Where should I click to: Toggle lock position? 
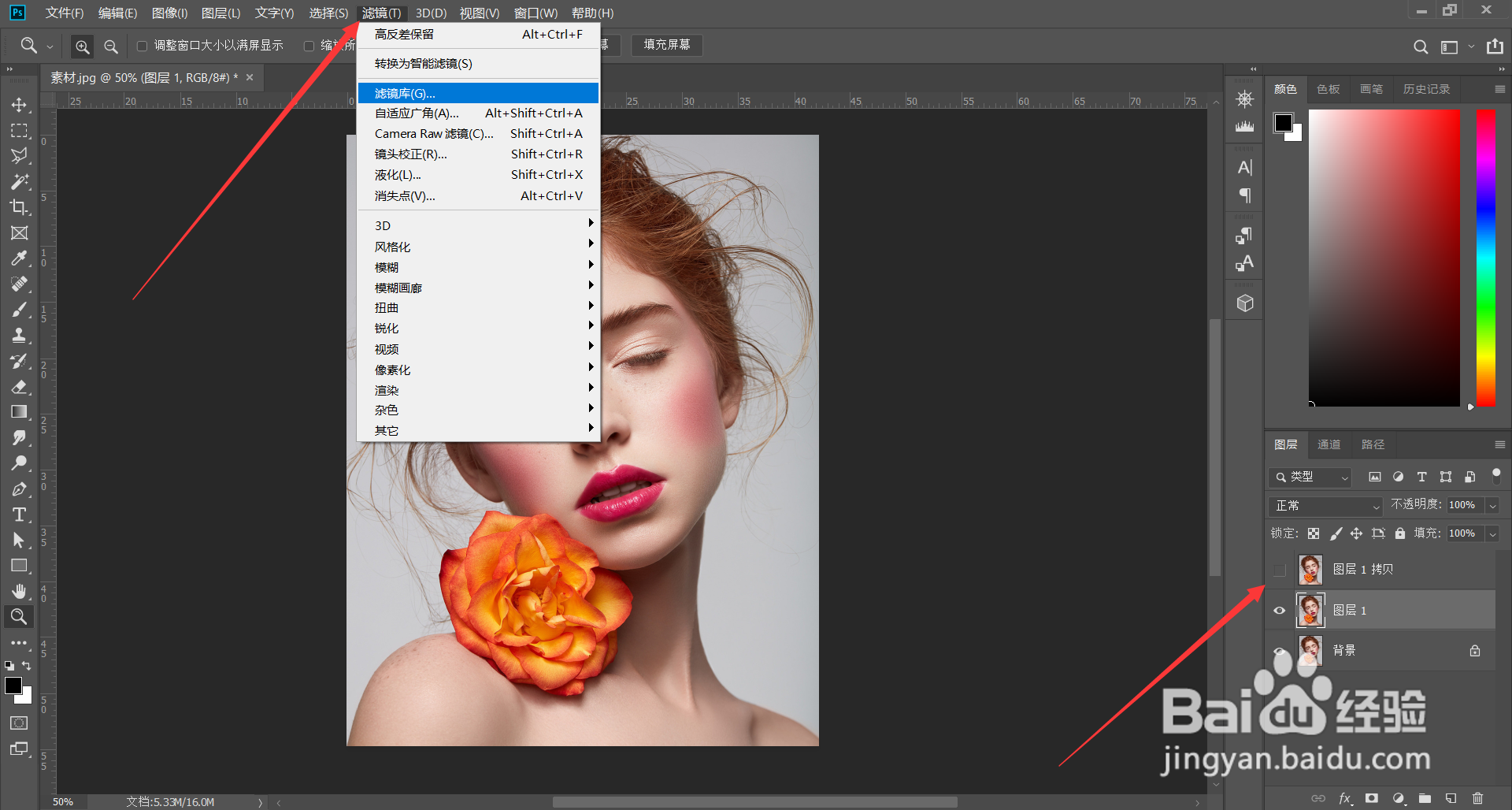click(x=1356, y=533)
